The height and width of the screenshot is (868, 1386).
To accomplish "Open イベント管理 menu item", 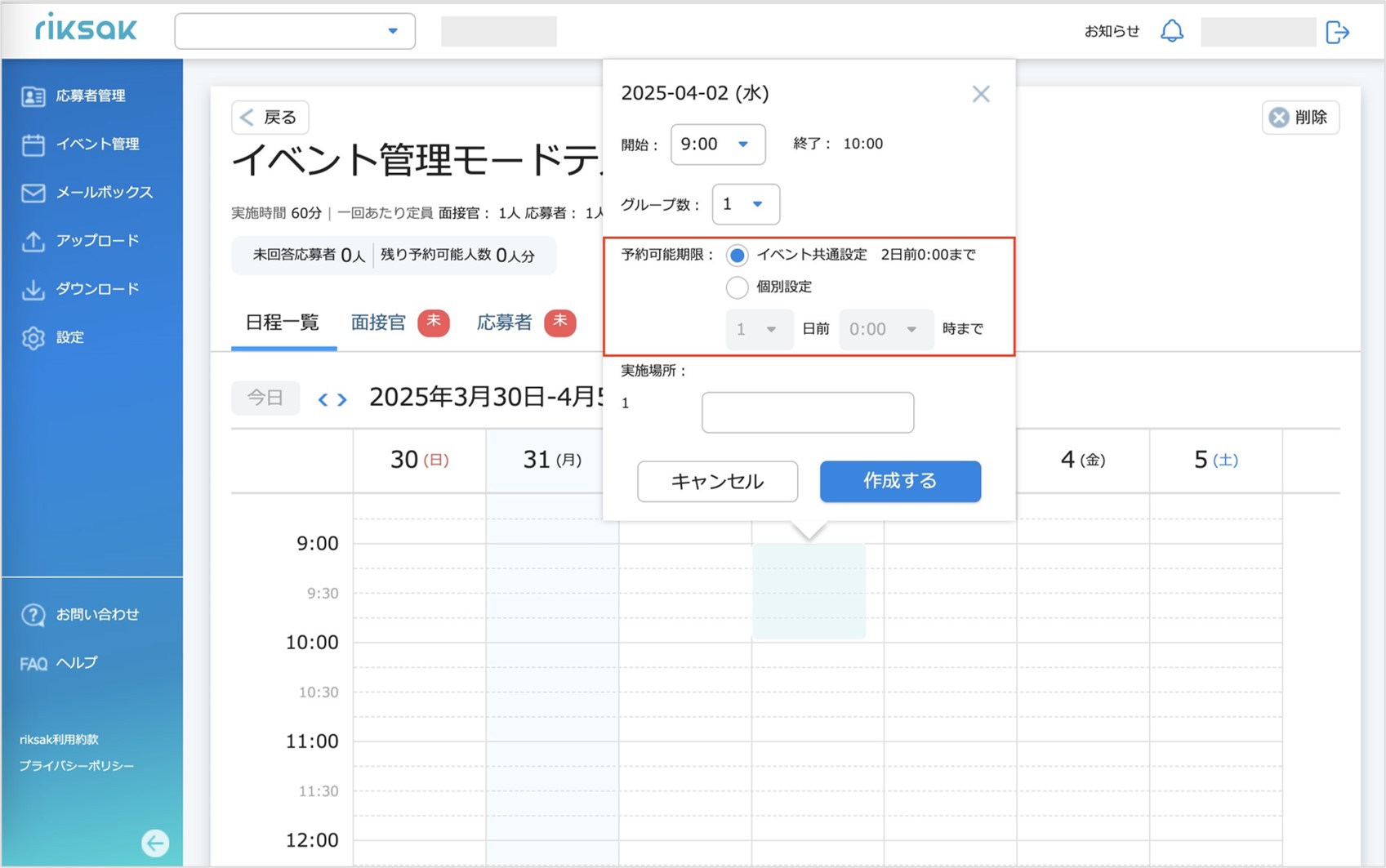I will pos(97,145).
